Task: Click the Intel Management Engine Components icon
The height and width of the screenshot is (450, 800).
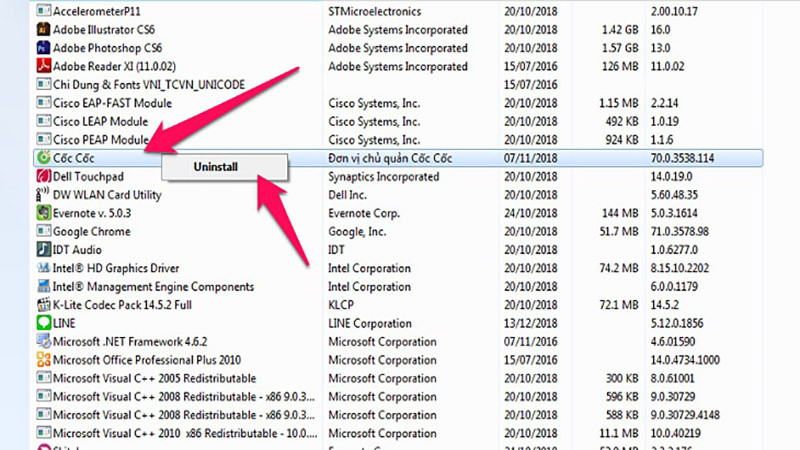Action: click(x=43, y=286)
